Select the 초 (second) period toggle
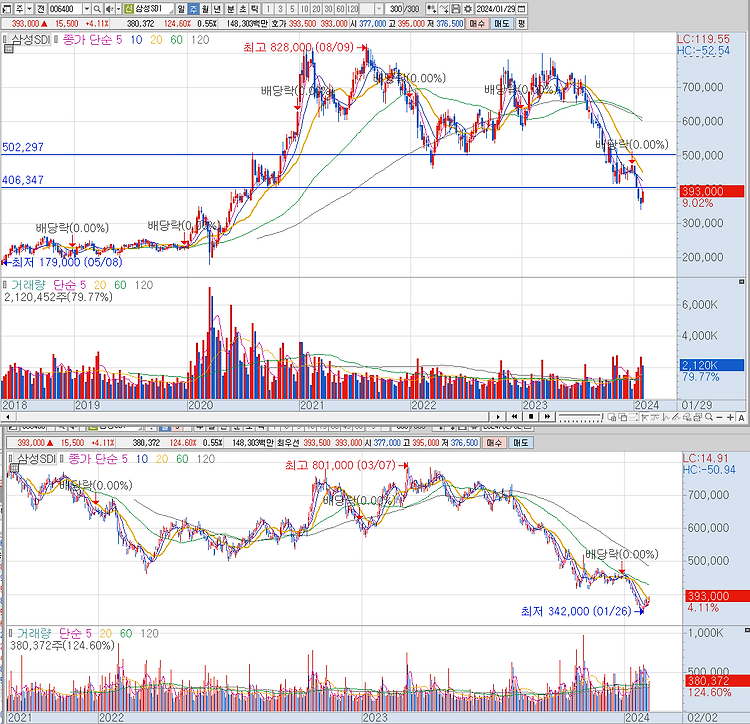This screenshot has height=724, width=750. (242, 9)
